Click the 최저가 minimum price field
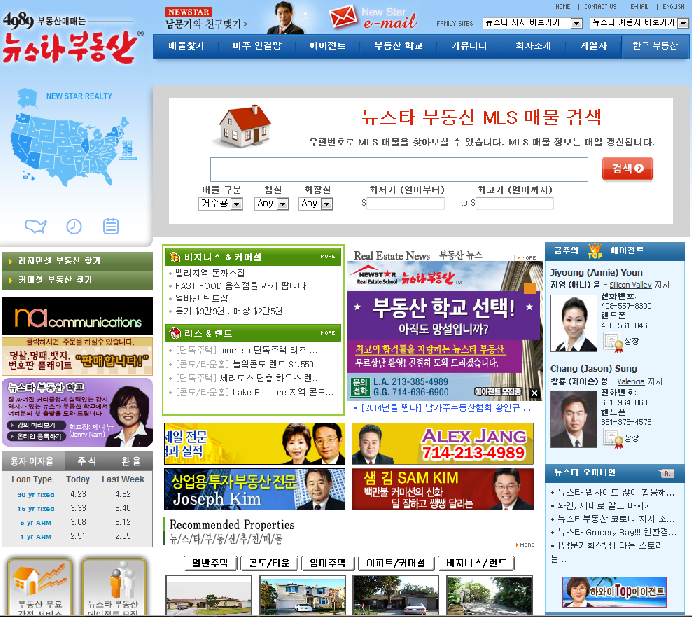The height and width of the screenshot is (617, 692). tap(406, 203)
